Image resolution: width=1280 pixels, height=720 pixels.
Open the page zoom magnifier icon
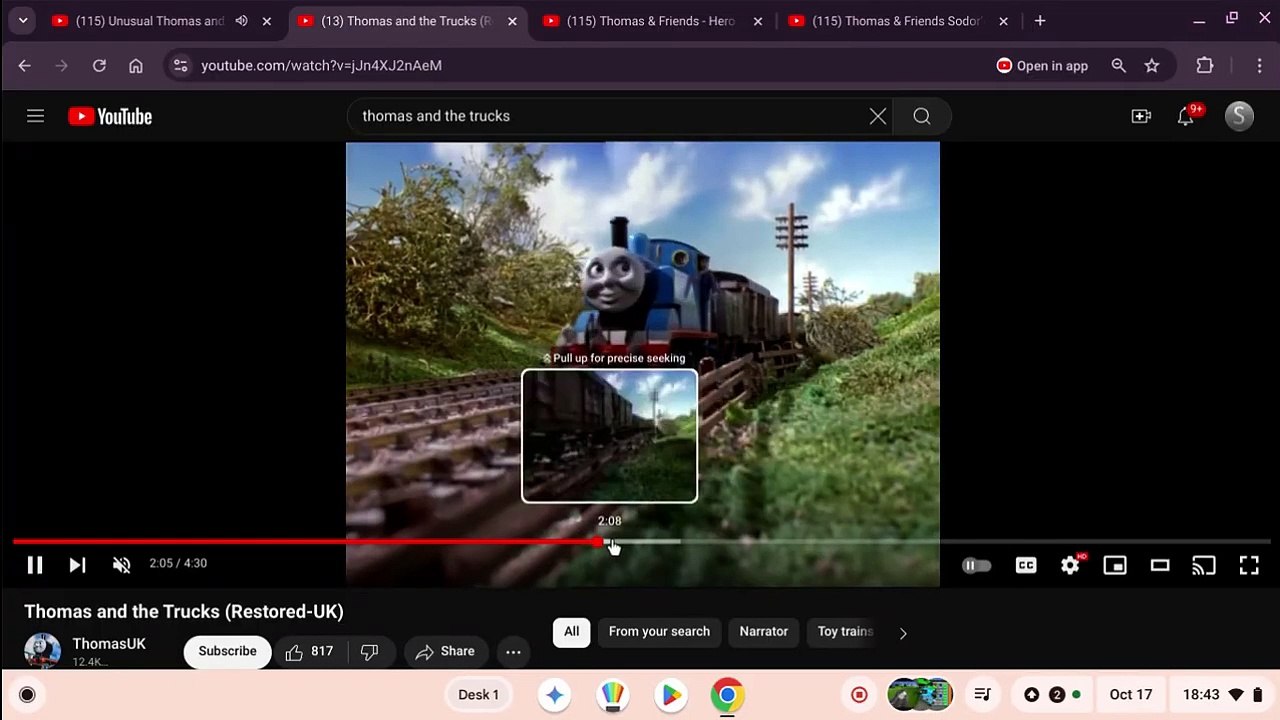[1119, 66]
